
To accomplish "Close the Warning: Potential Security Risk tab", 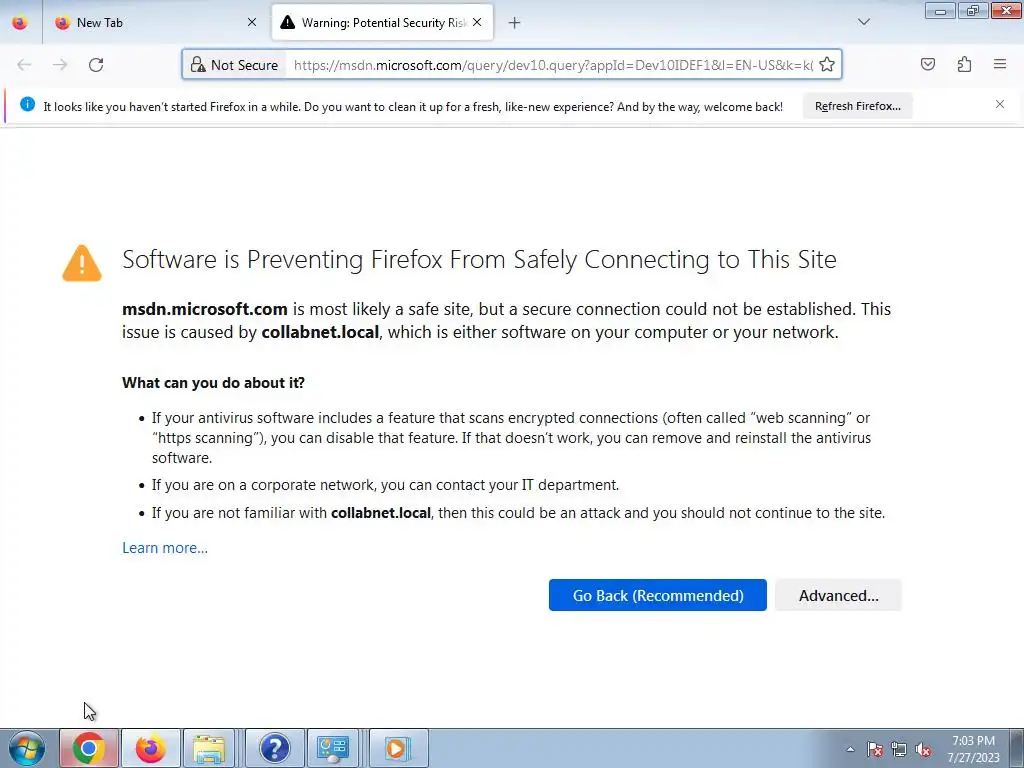I will point(477,23).
